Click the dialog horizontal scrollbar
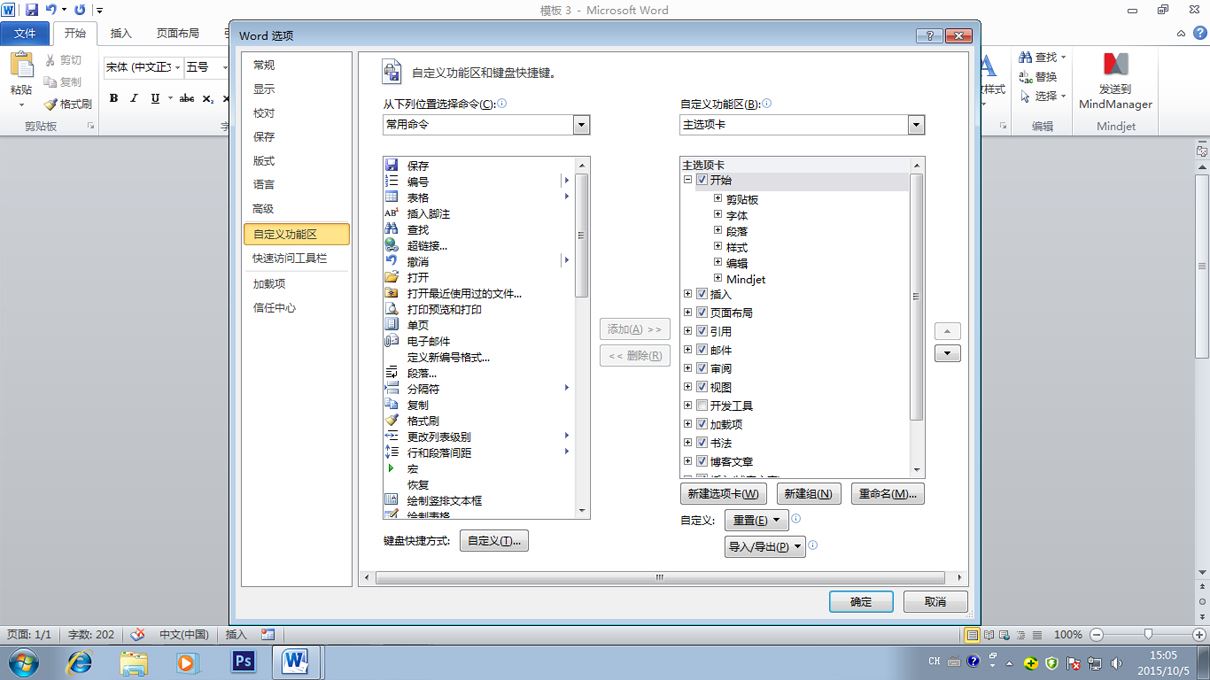1210x680 pixels. pyautogui.click(x=660, y=577)
